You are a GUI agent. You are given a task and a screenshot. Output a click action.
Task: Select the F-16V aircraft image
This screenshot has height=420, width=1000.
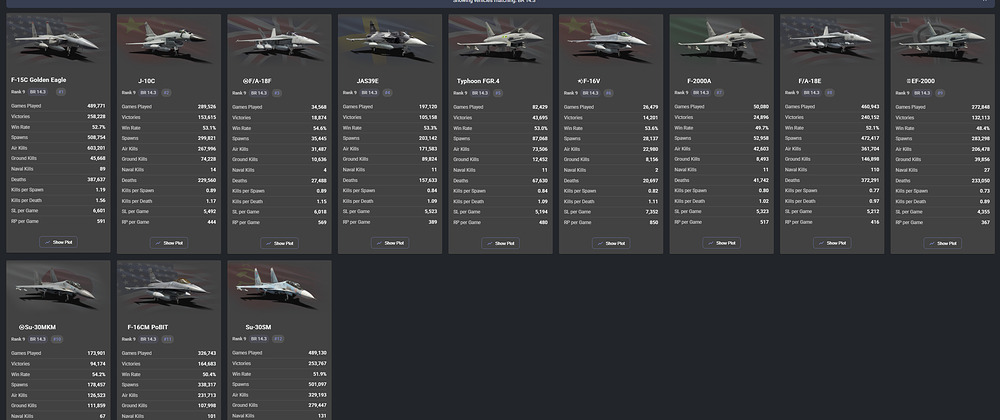coord(611,40)
